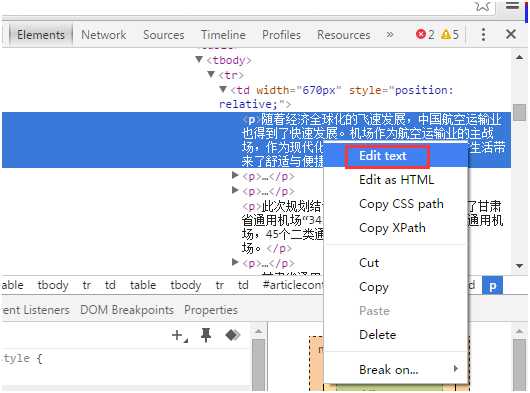Open Break on... submenu

[x=396, y=370]
